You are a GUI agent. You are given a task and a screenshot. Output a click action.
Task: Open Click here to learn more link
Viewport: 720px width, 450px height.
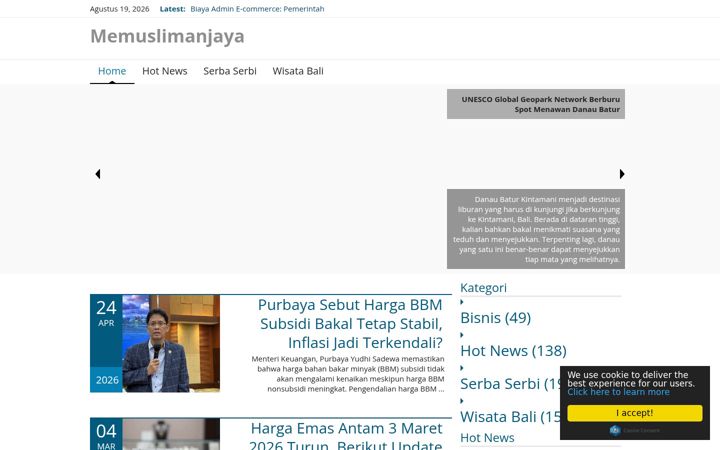(x=618, y=392)
